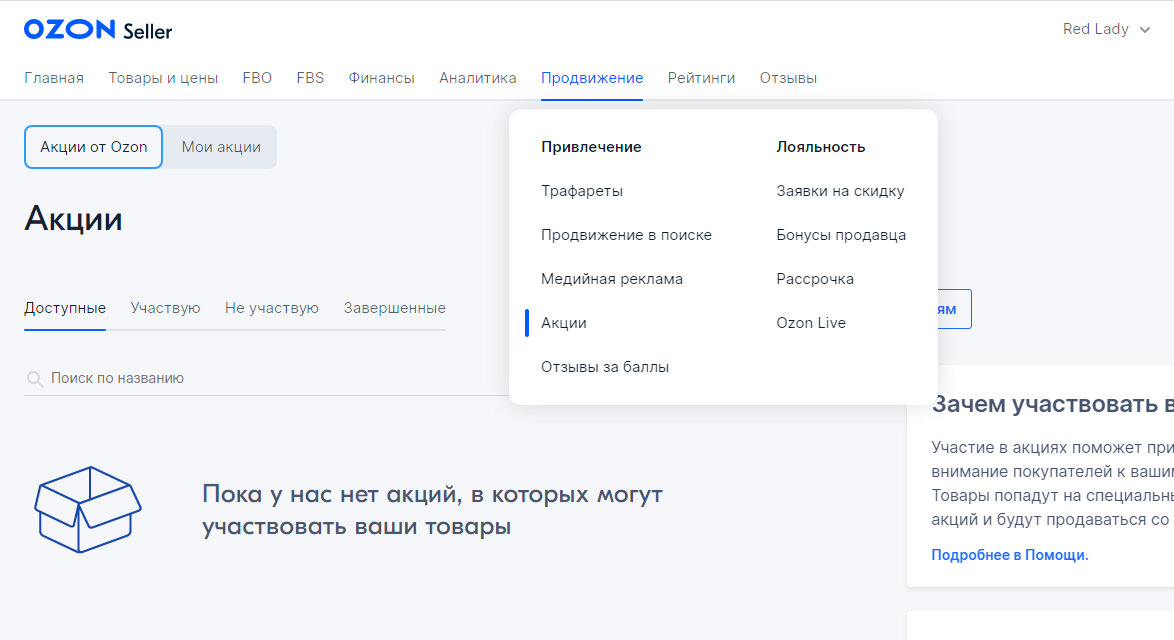Open the Отзывы section

788,78
